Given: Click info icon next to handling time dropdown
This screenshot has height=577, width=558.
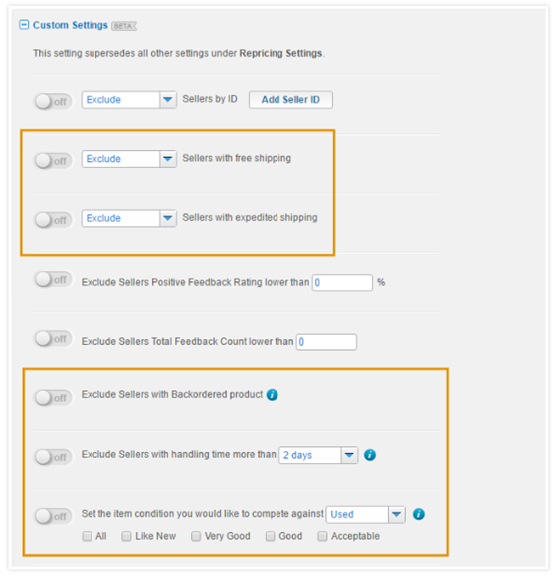Looking at the screenshot, I should coord(370,455).
